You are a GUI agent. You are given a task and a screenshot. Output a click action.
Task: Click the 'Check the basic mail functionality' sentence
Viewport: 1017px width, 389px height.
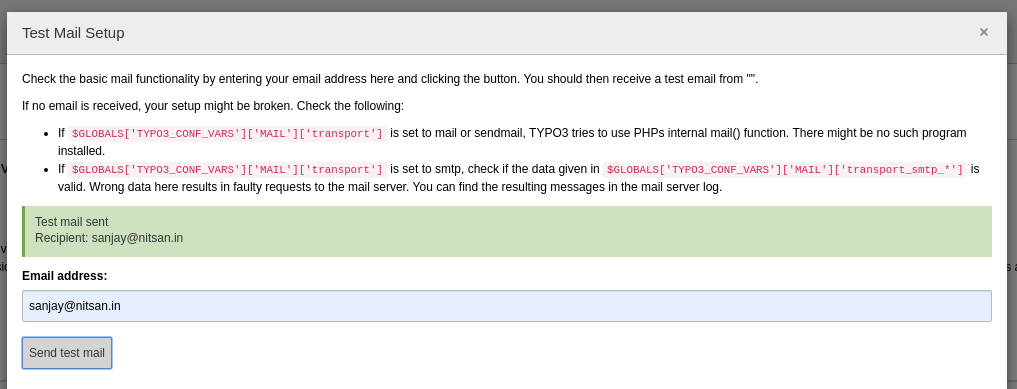pos(390,79)
